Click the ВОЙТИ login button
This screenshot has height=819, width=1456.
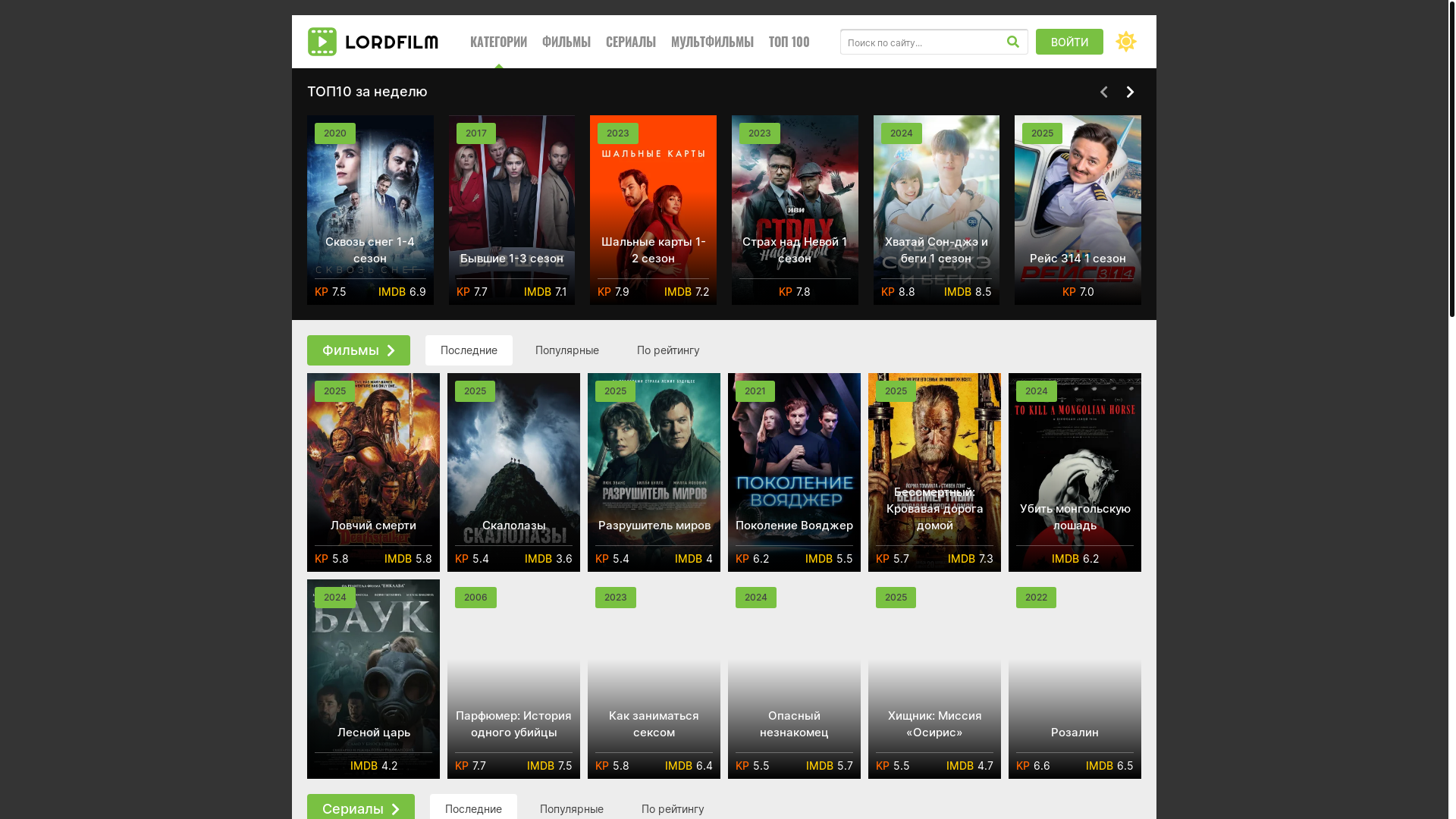point(1069,42)
